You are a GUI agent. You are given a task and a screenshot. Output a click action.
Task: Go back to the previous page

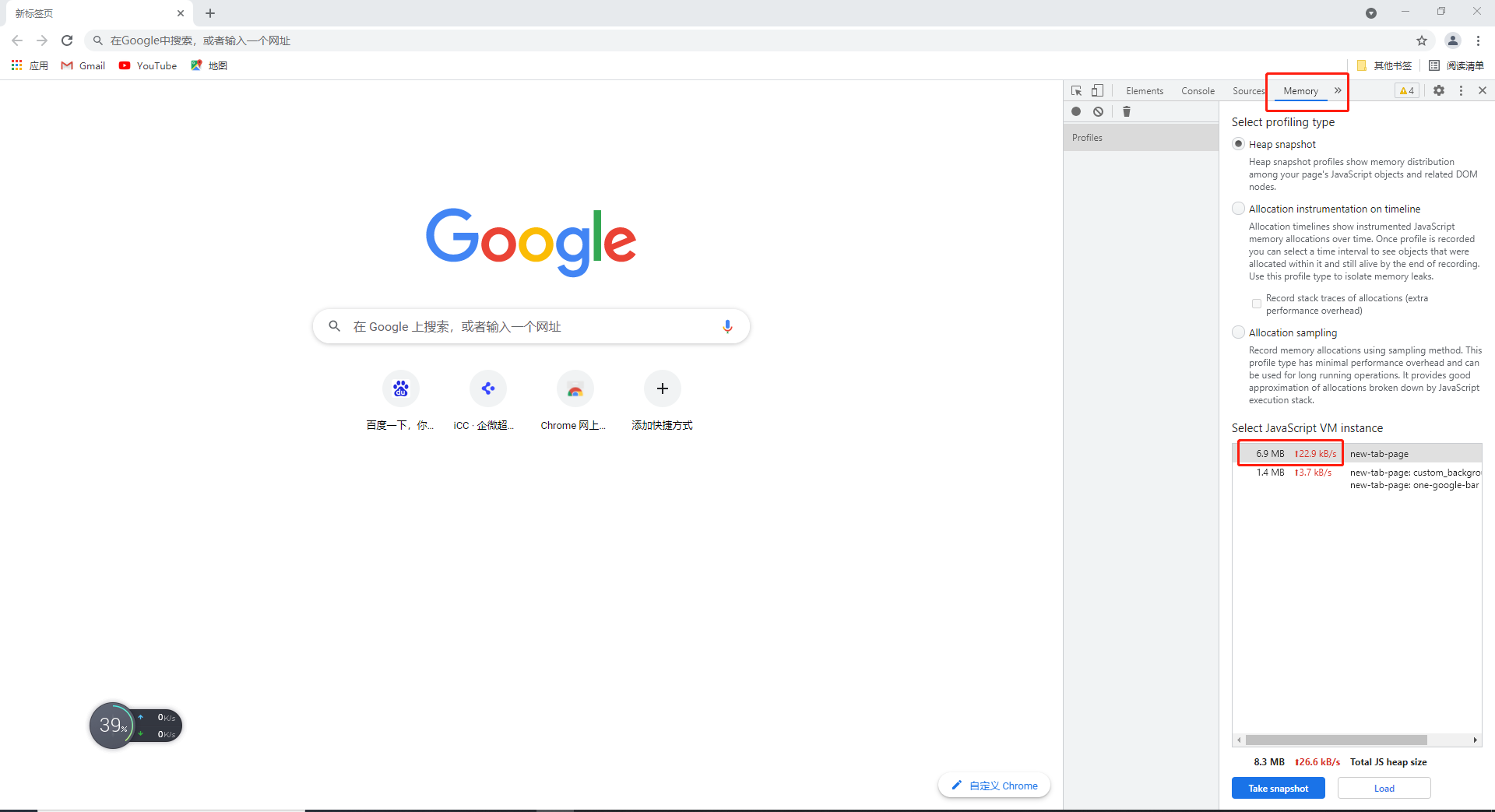point(17,40)
